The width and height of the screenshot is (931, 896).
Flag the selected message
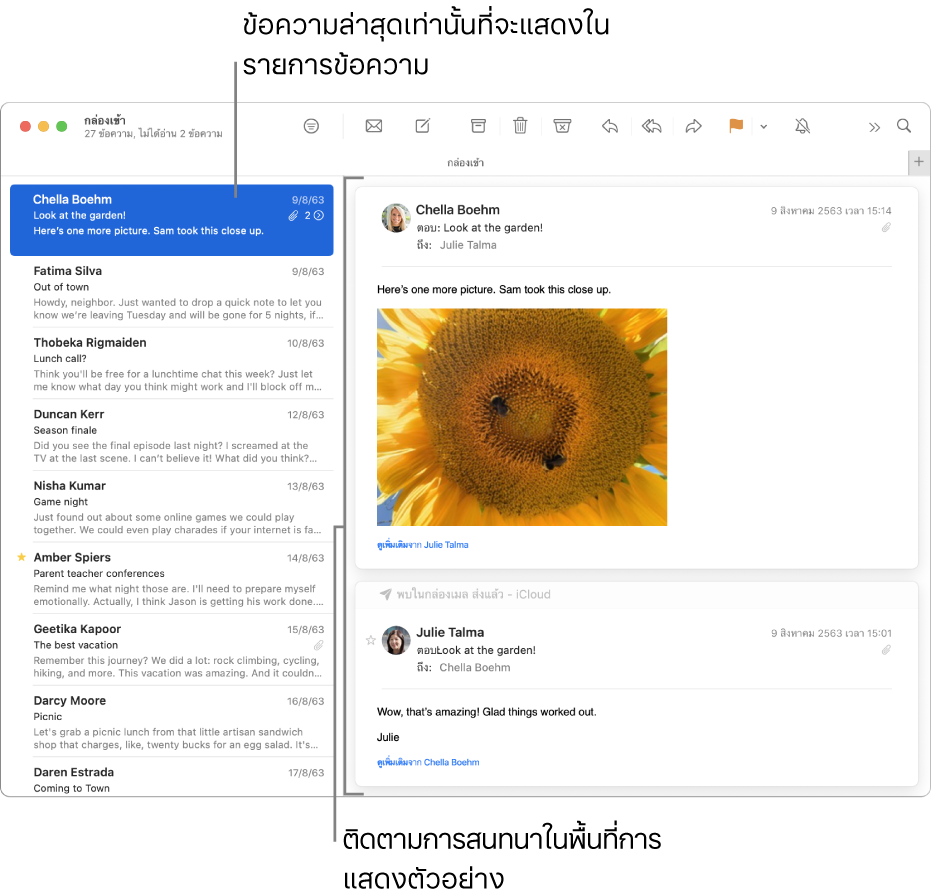(735, 126)
